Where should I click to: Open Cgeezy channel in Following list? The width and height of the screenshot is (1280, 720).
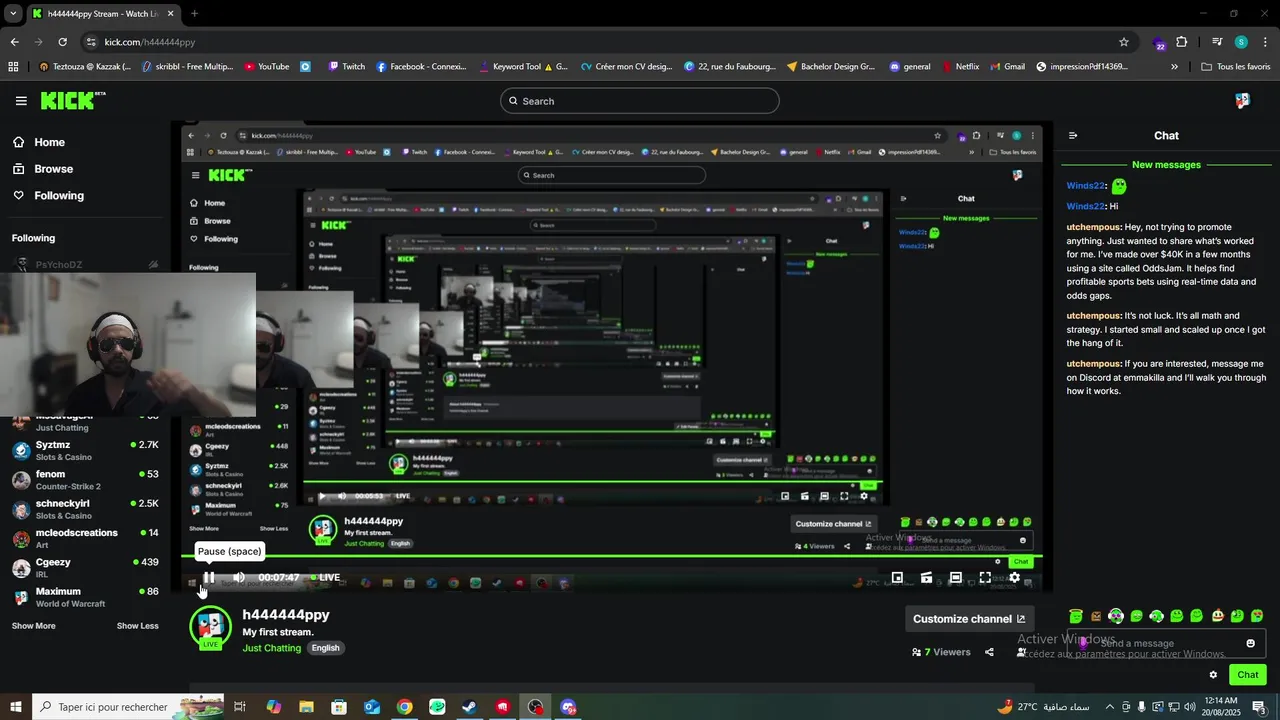85,567
